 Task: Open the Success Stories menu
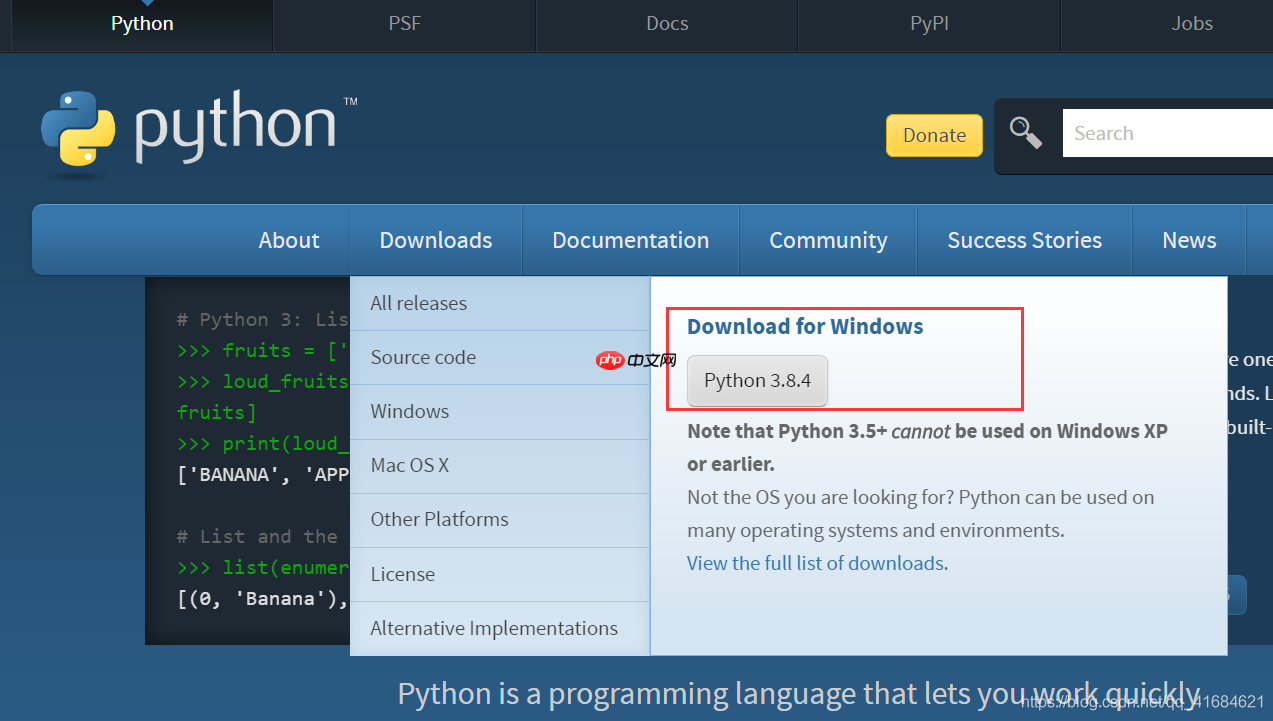[x=1024, y=240]
